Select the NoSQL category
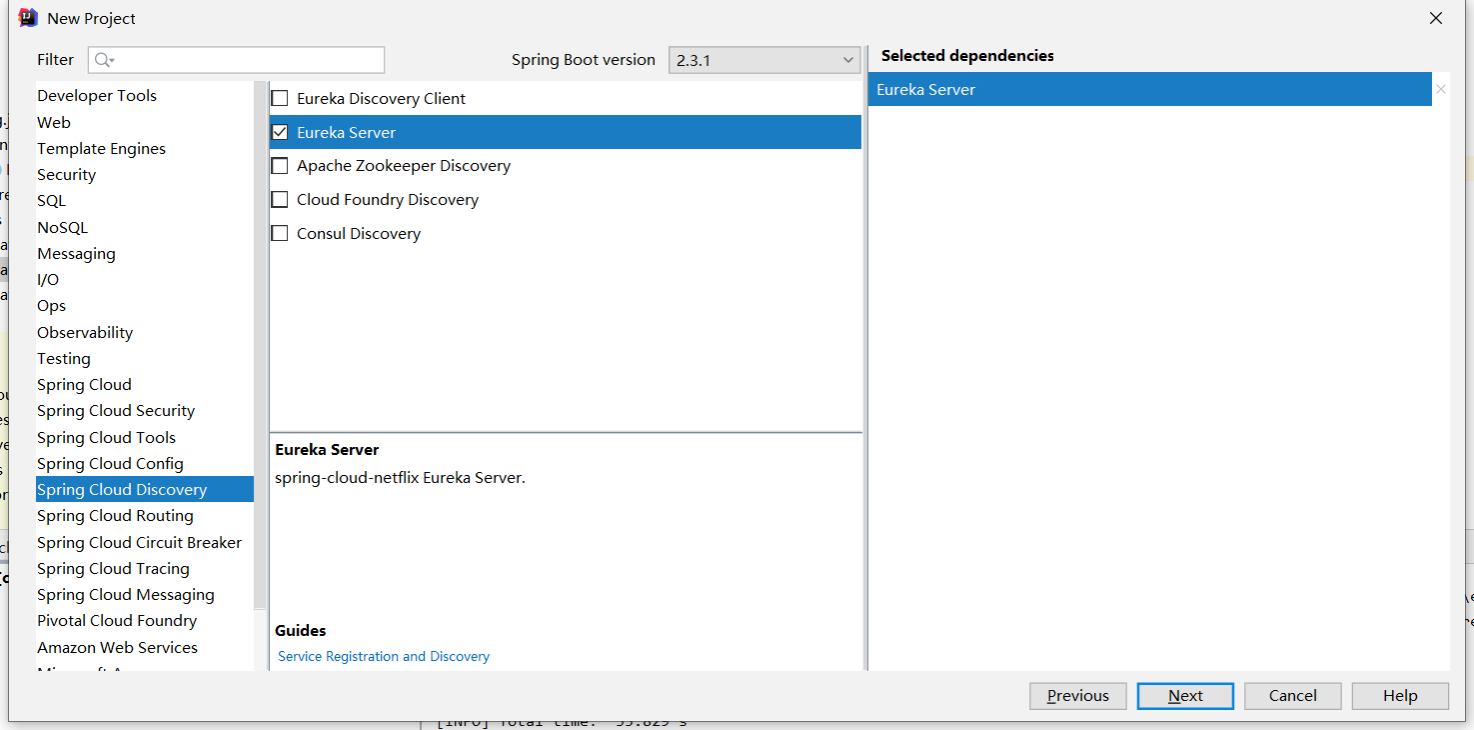 [x=145, y=227]
